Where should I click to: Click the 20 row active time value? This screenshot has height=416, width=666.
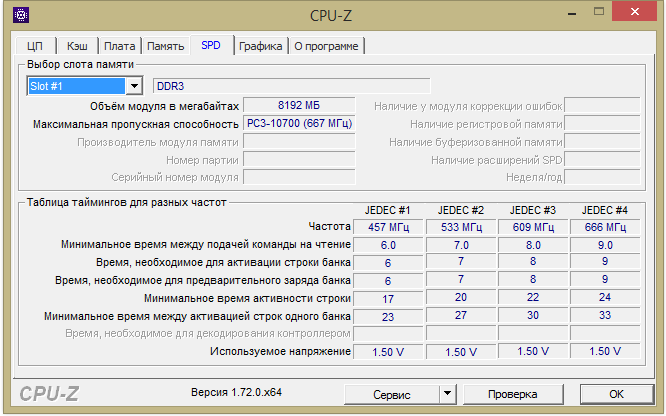(x=461, y=297)
